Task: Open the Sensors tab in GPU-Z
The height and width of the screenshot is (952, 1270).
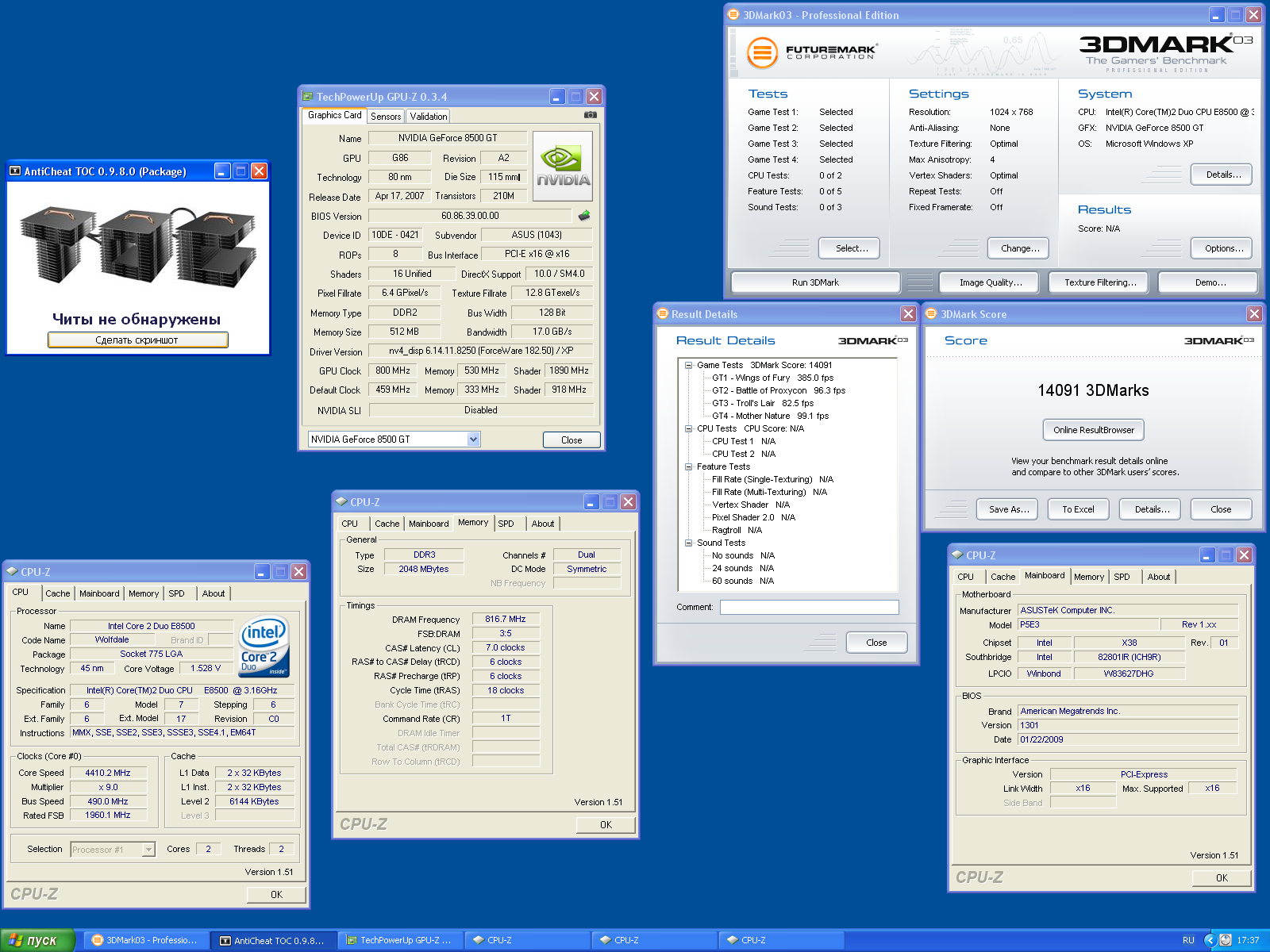Action: tap(386, 117)
